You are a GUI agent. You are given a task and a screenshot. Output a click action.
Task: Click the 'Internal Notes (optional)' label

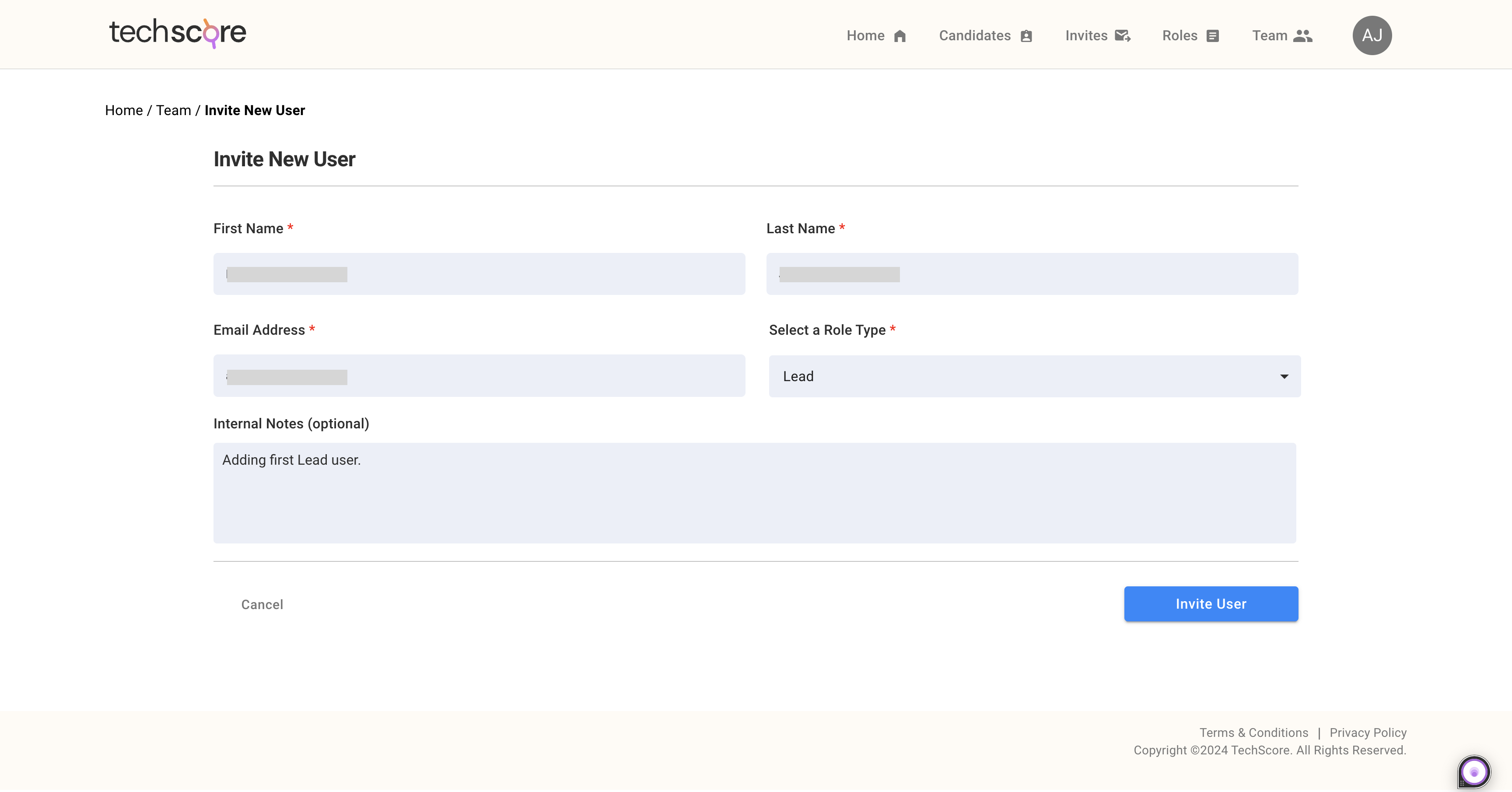291,424
